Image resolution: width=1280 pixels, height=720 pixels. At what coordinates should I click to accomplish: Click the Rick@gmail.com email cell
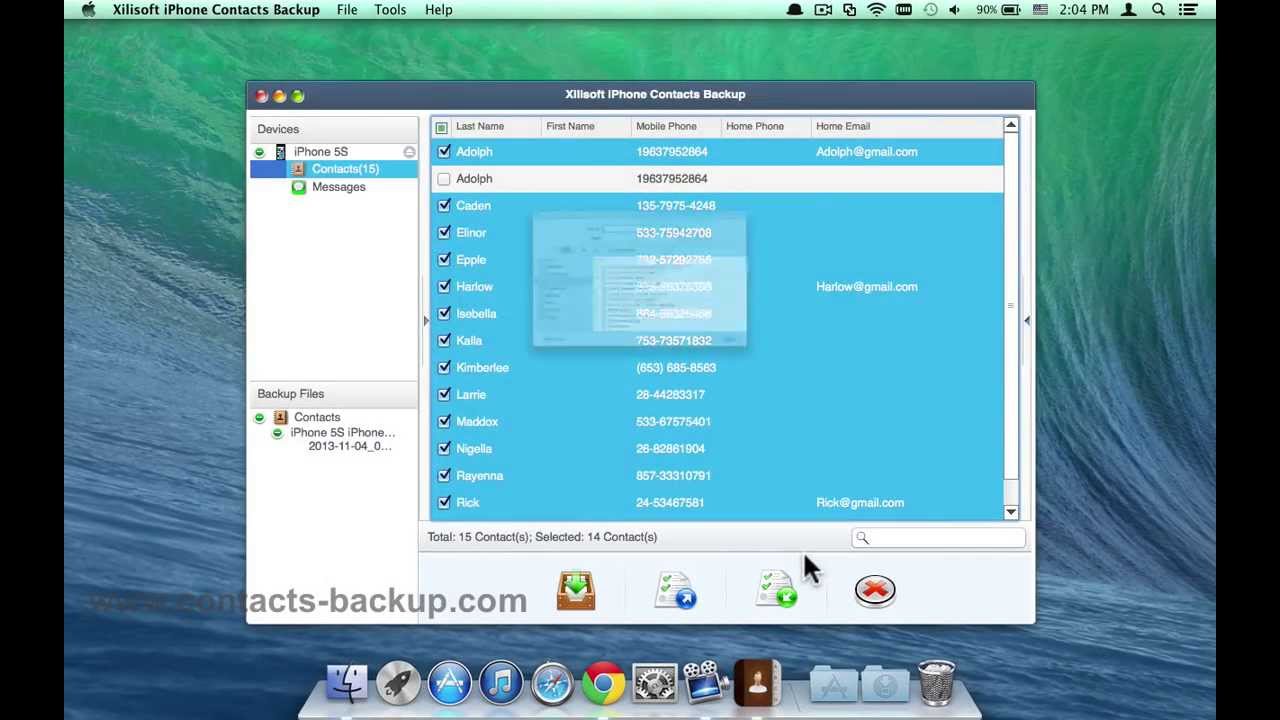point(860,503)
